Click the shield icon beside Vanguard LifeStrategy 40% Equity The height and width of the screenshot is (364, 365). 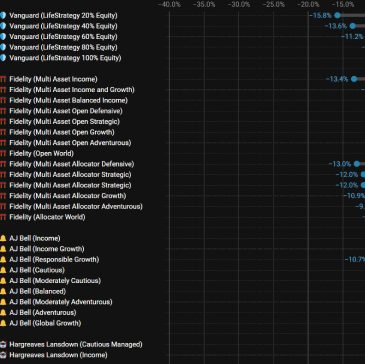pyautogui.click(x=3, y=26)
